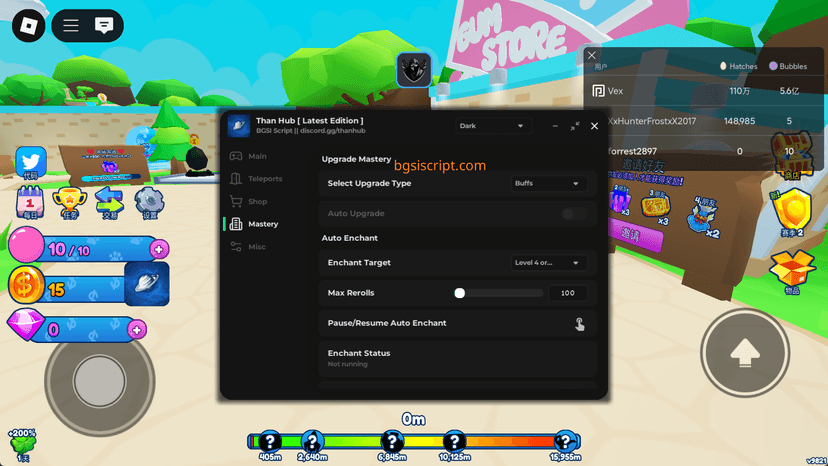
Task: Enable the Auto Upgrade toggle
Action: (x=573, y=213)
